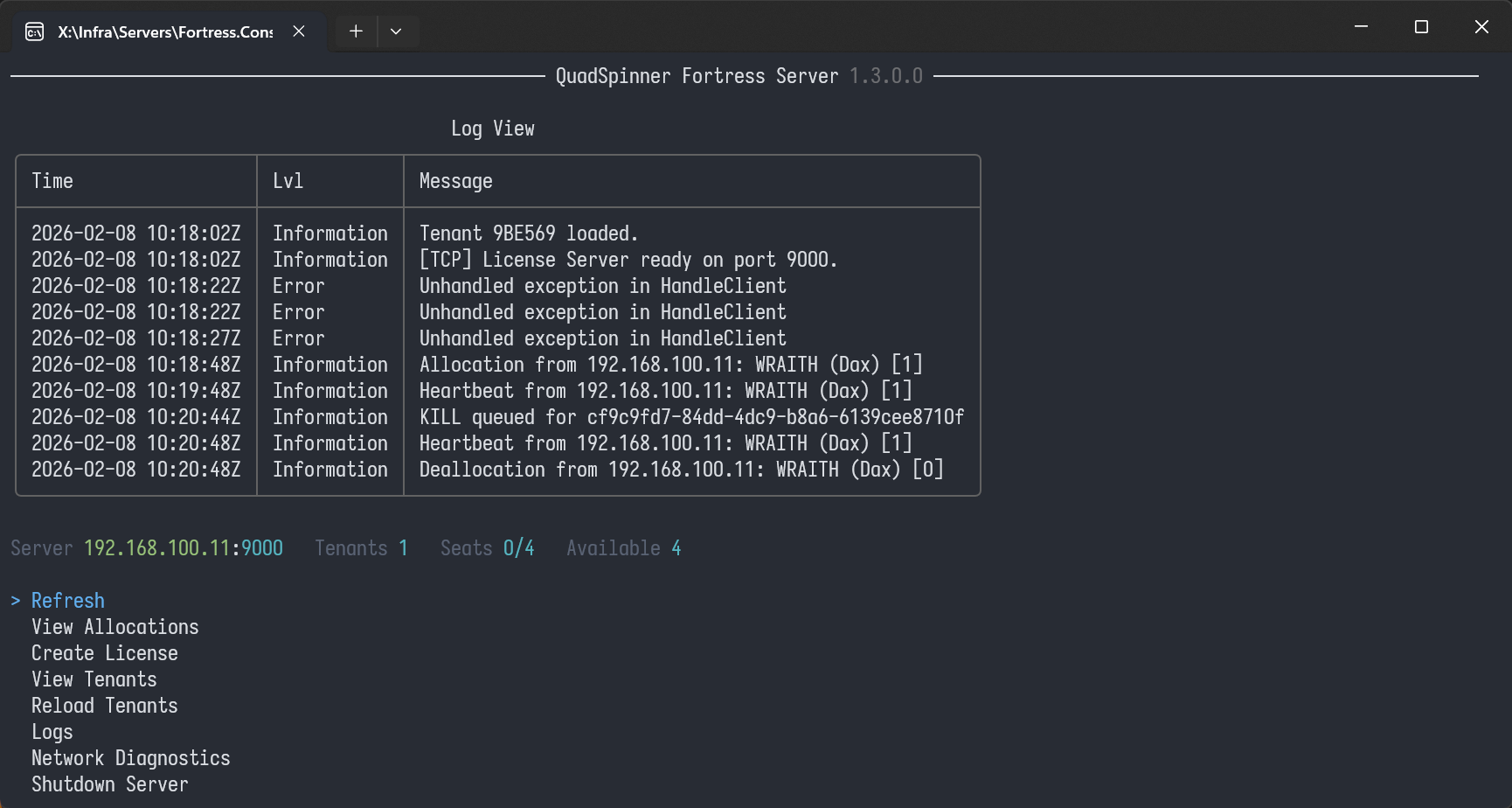Select Network Diagnostics option

tap(130, 758)
